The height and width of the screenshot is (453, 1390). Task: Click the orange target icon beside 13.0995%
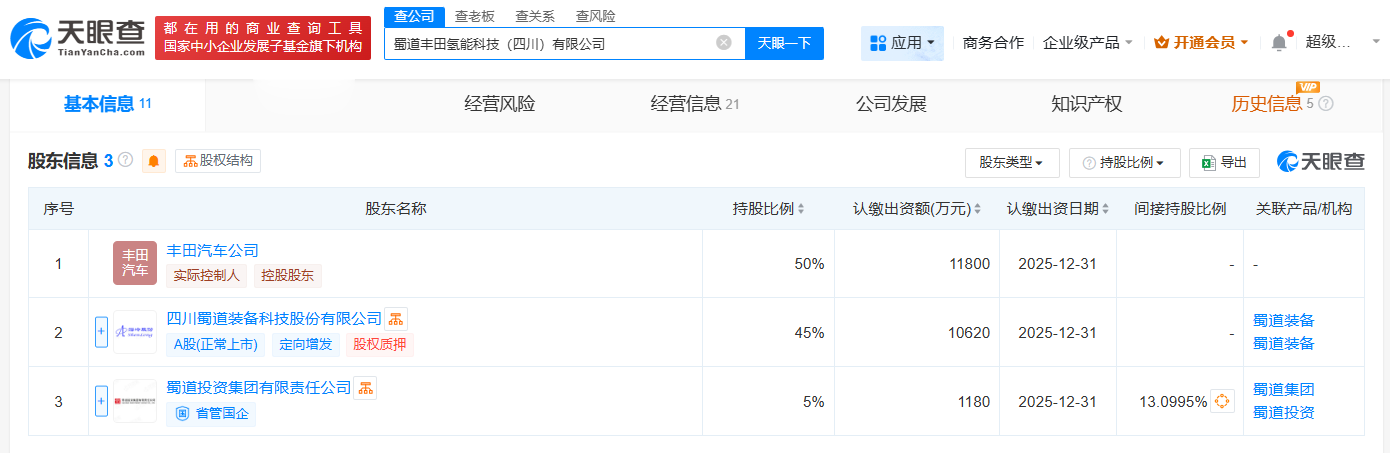pyautogui.click(x=1222, y=401)
